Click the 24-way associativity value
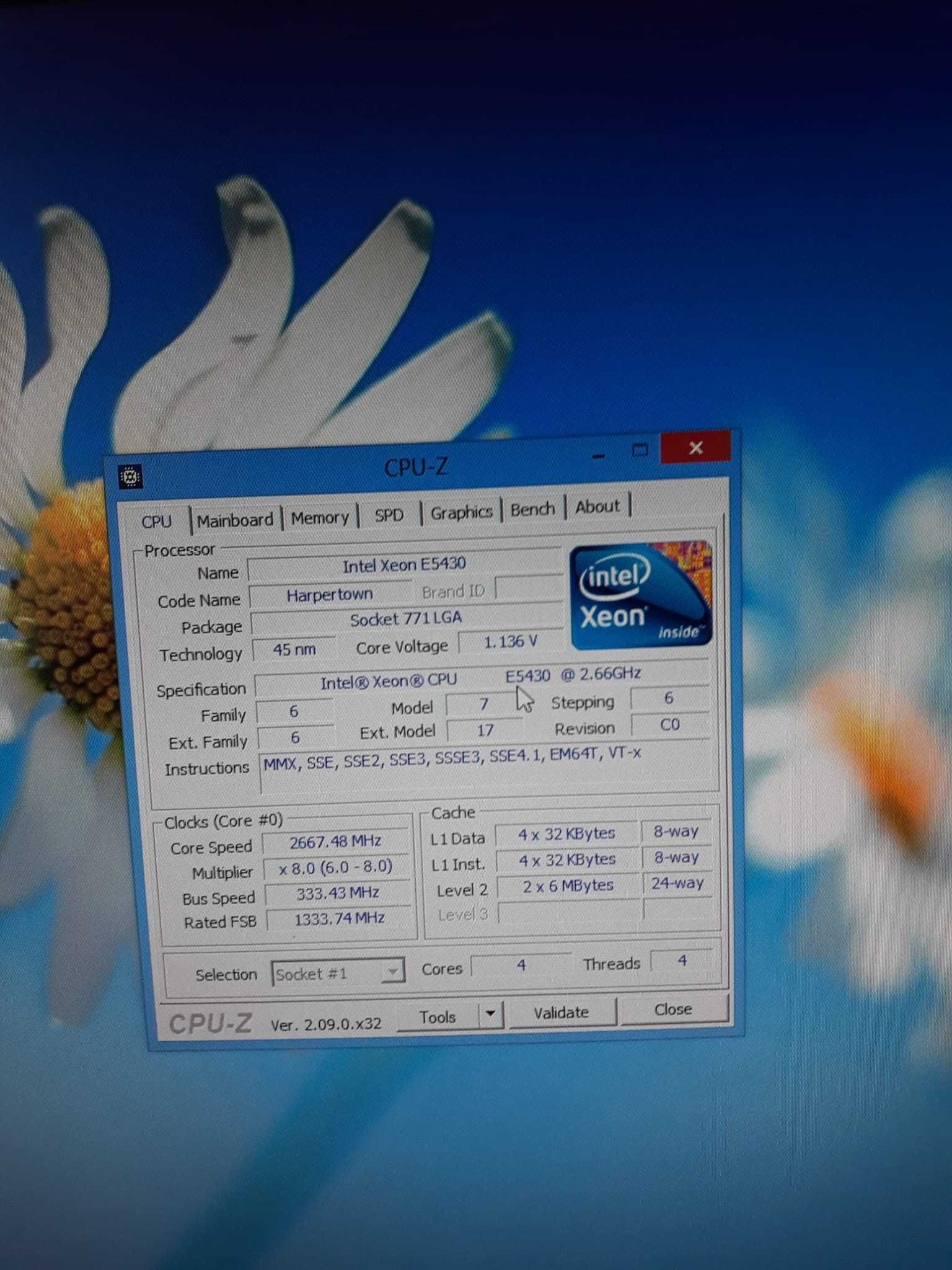This screenshot has height=1270, width=952. (x=677, y=882)
